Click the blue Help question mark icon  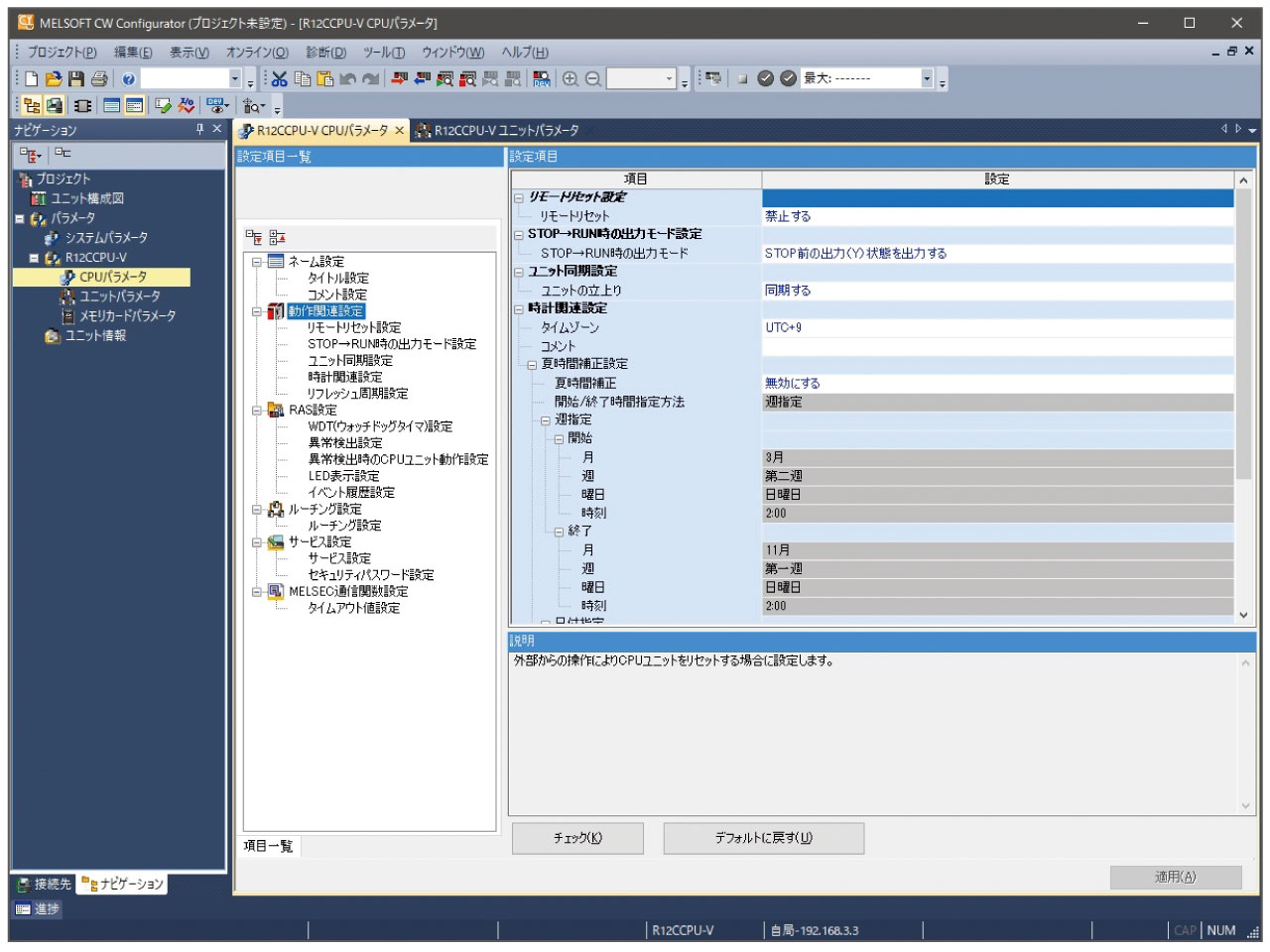coord(128,79)
